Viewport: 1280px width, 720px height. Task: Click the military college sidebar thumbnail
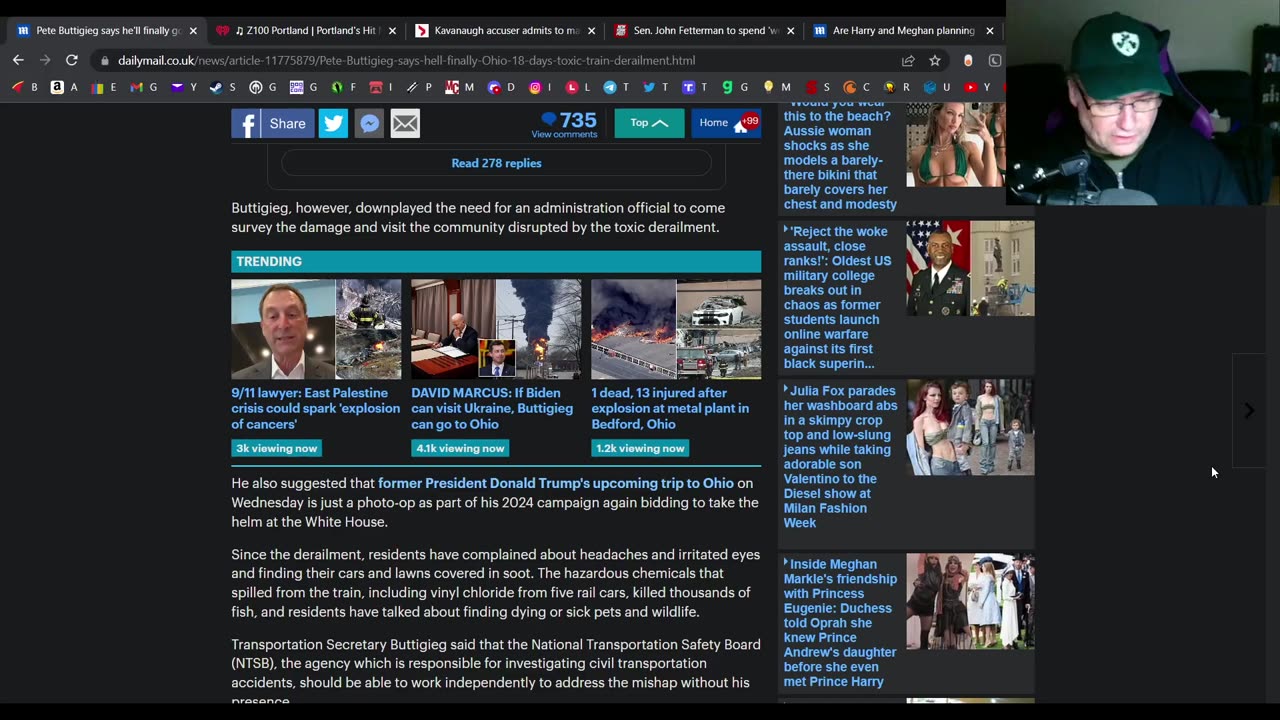[970, 268]
